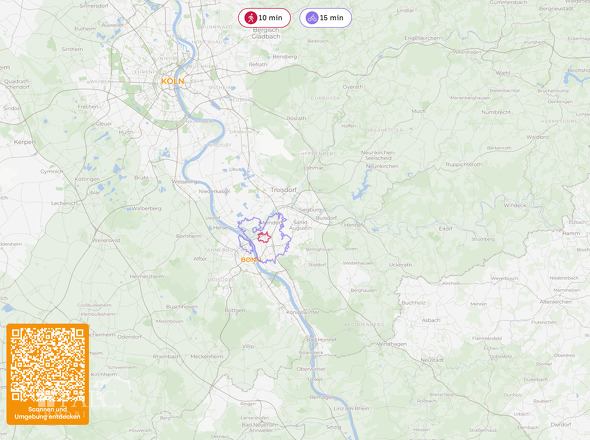Click the Neunkirchen-Seelscheid label
The image size is (590, 440).
pos(378,155)
